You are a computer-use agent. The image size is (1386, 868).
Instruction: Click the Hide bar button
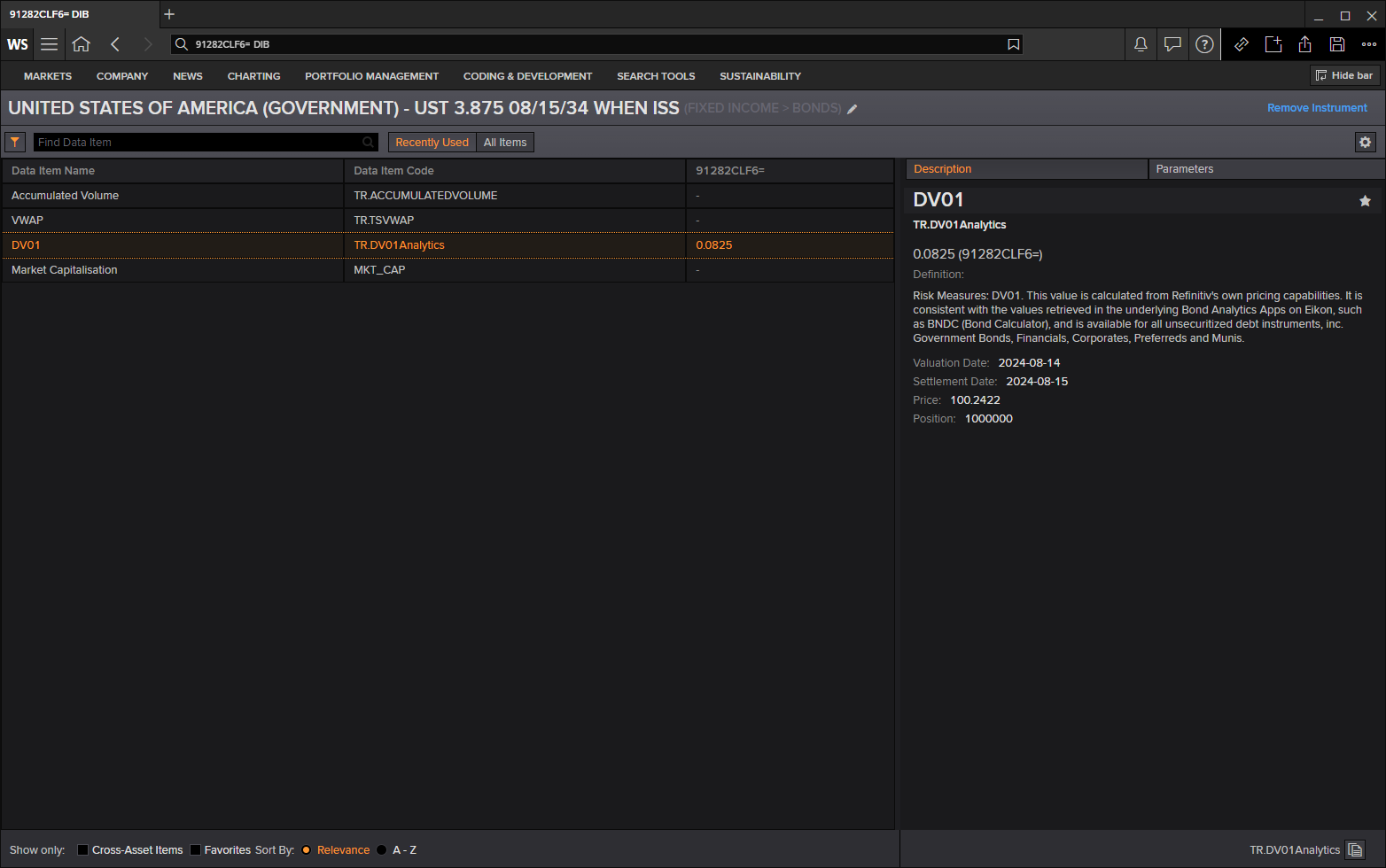tap(1344, 75)
